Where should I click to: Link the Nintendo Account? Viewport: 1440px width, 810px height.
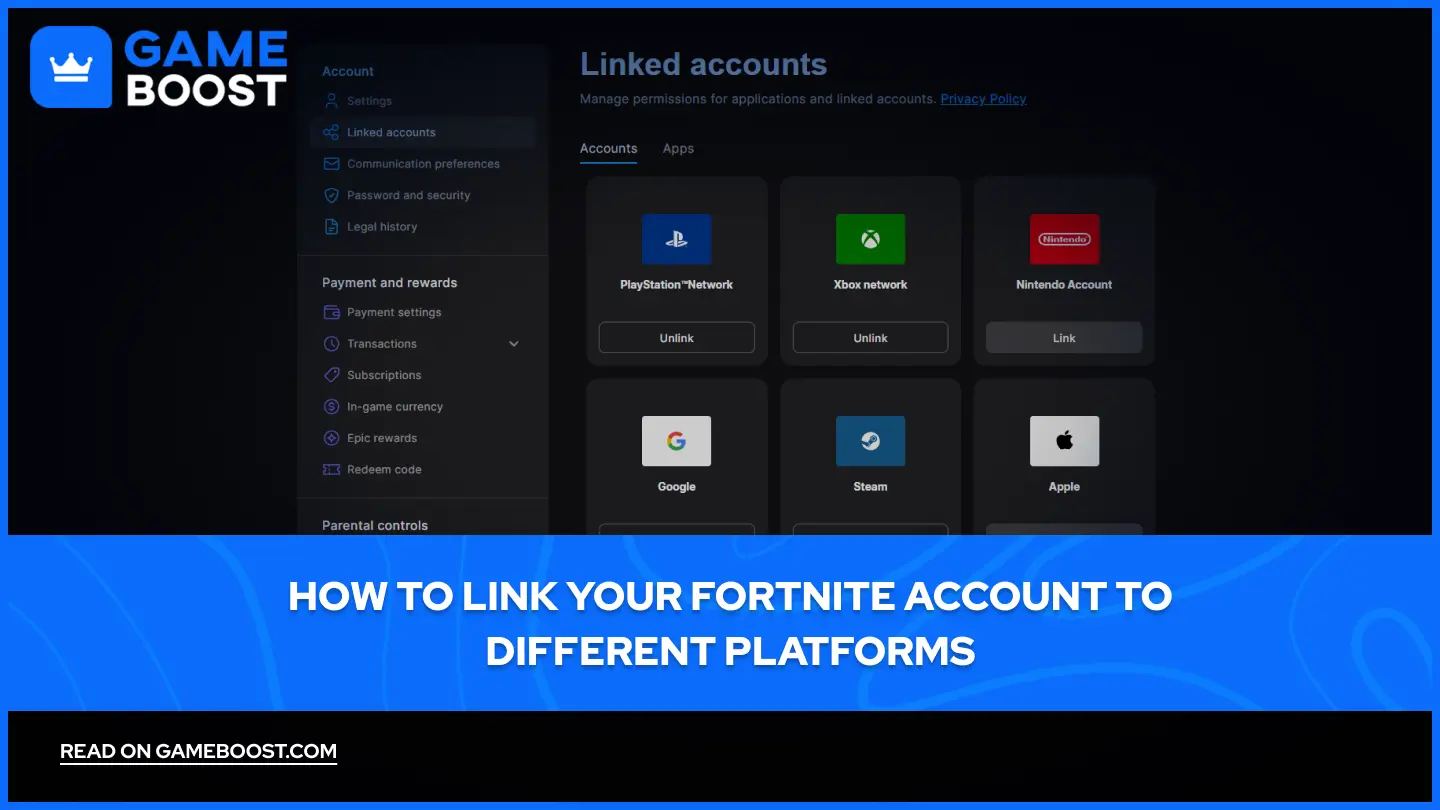[1064, 338]
